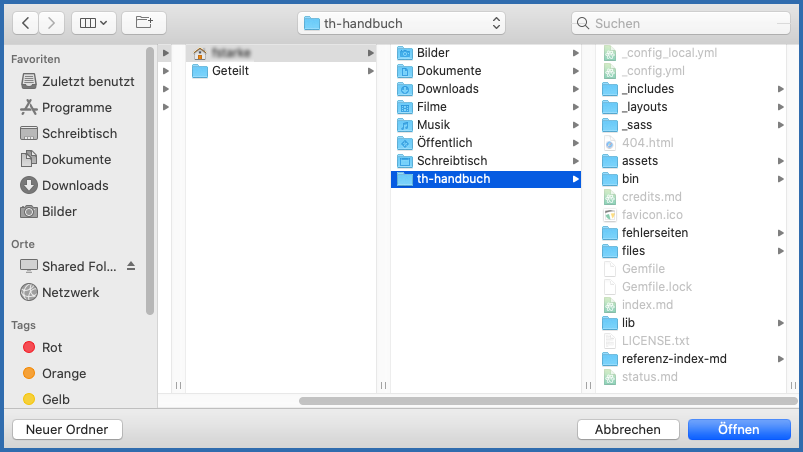Click the files folder icon
Viewport: 803px width, 452px height.
(609, 251)
